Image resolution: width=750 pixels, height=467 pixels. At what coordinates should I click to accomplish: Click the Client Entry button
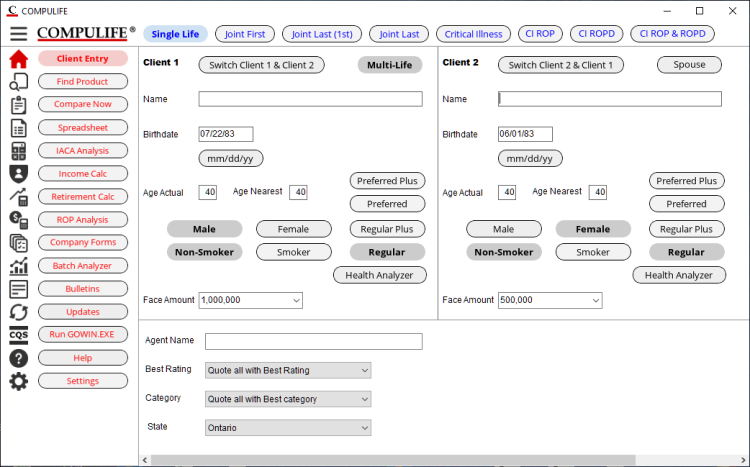83,58
